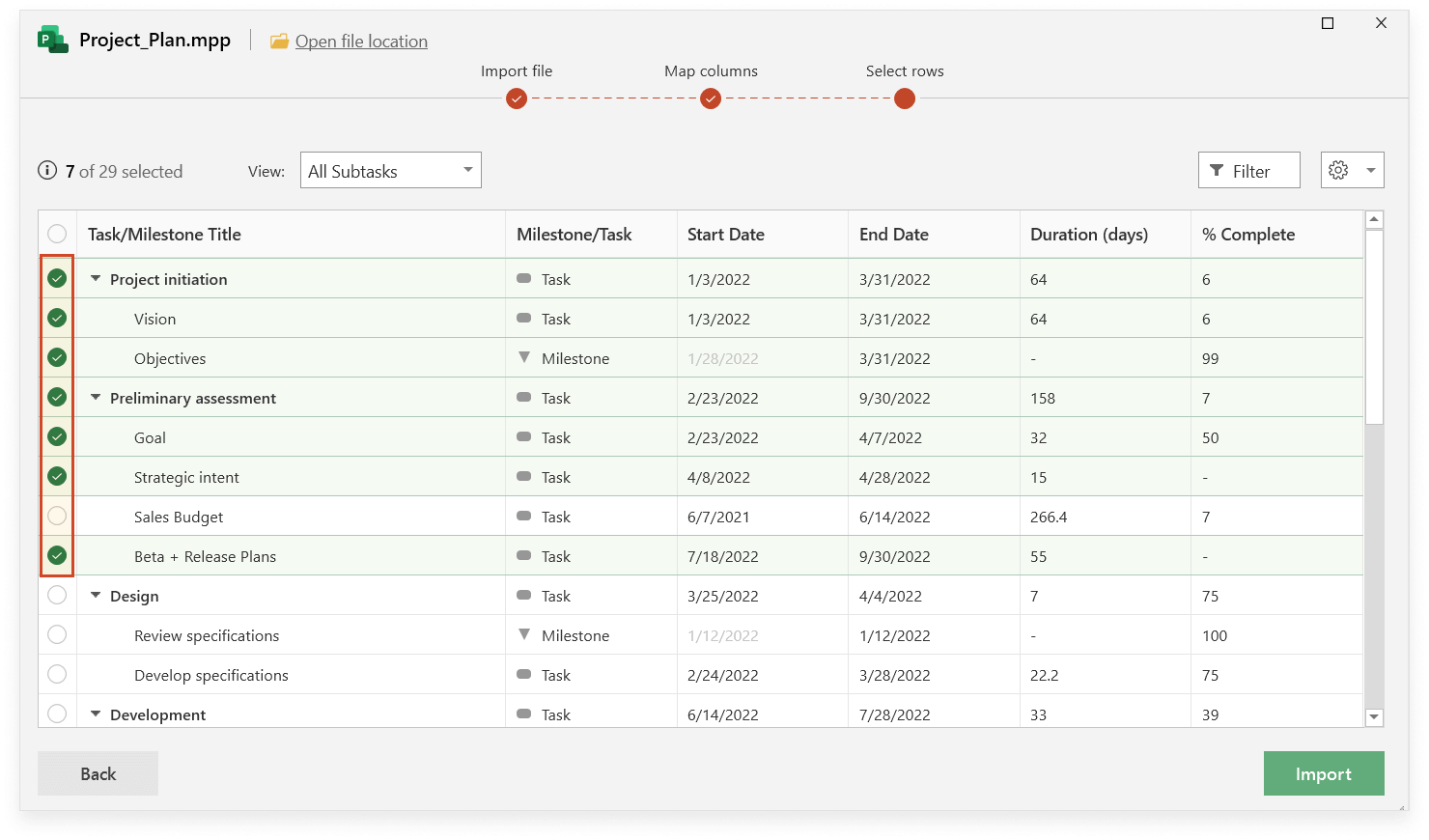Enable the select-all checkbox in header

coord(56,233)
